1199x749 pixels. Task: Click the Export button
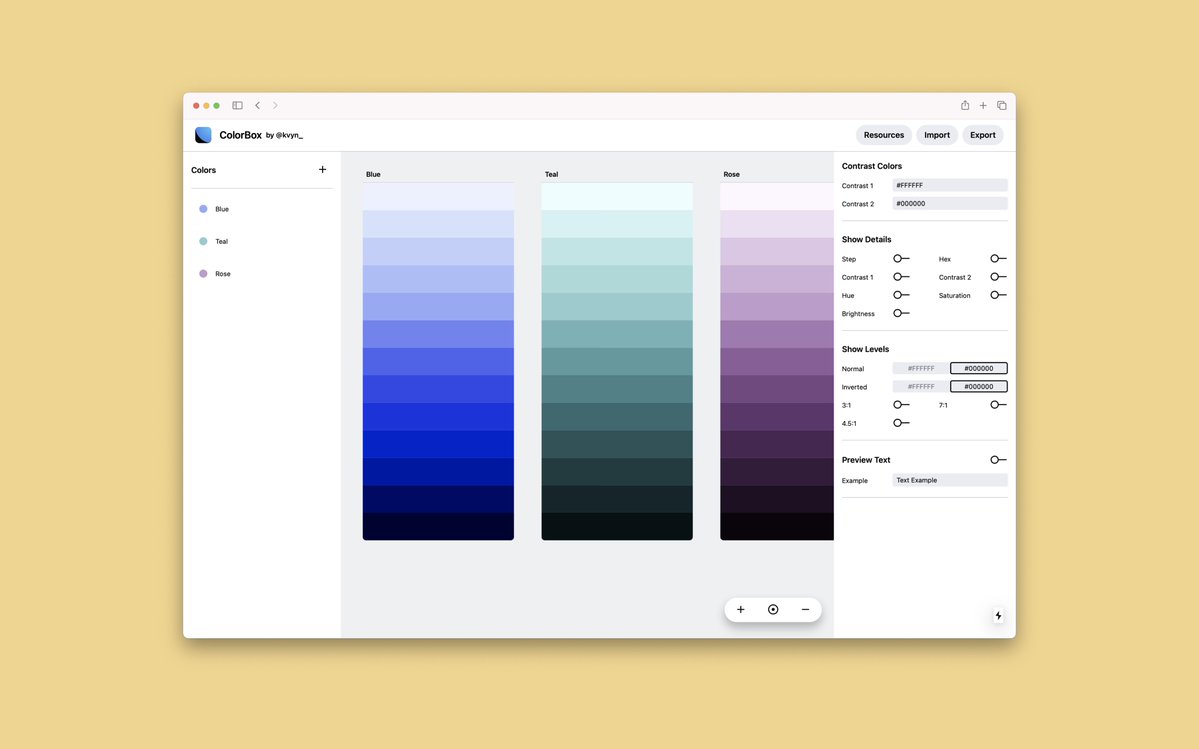pos(983,135)
